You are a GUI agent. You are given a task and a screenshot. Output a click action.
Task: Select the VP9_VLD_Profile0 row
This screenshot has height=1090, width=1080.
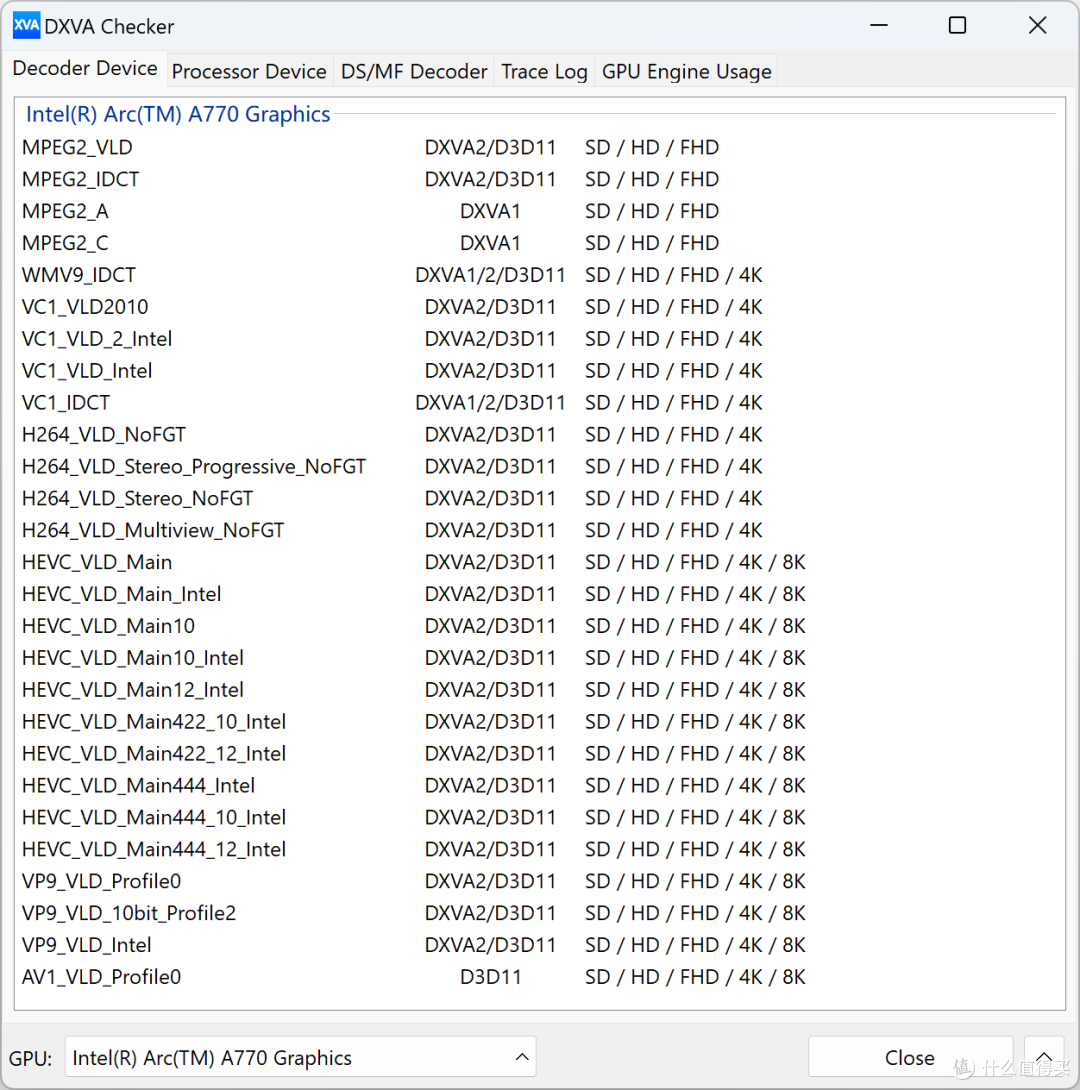tap(539, 882)
